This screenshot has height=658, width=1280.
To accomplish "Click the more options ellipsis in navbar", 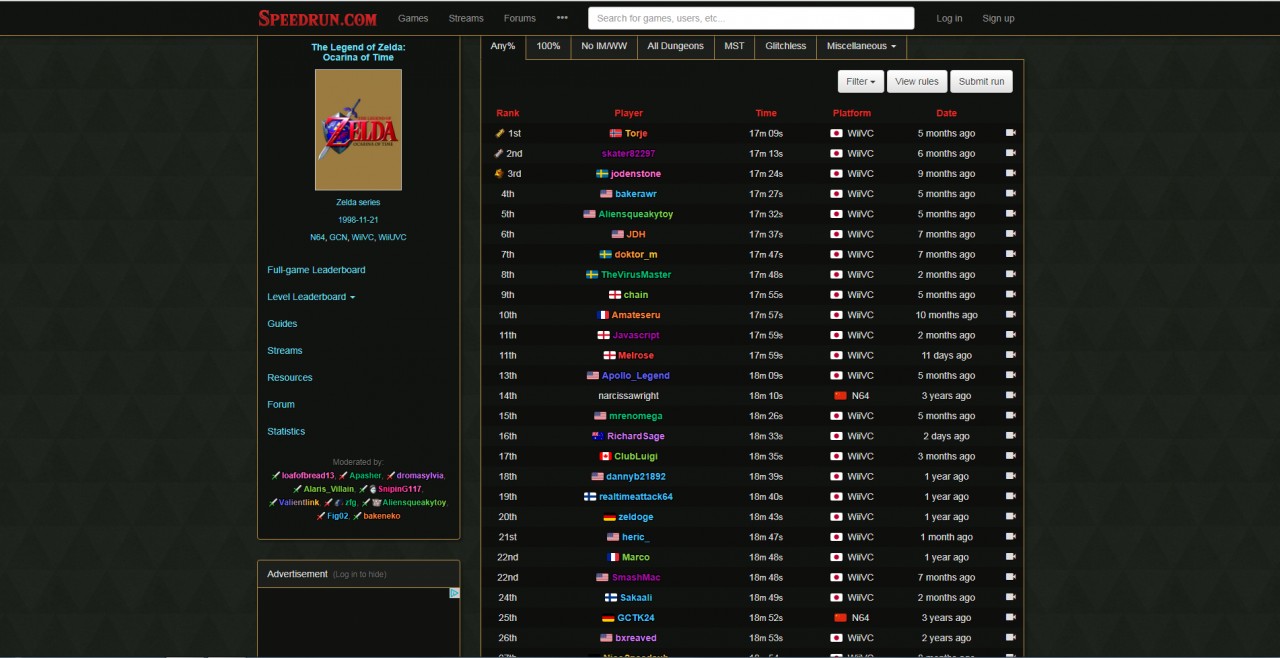I will pos(562,18).
